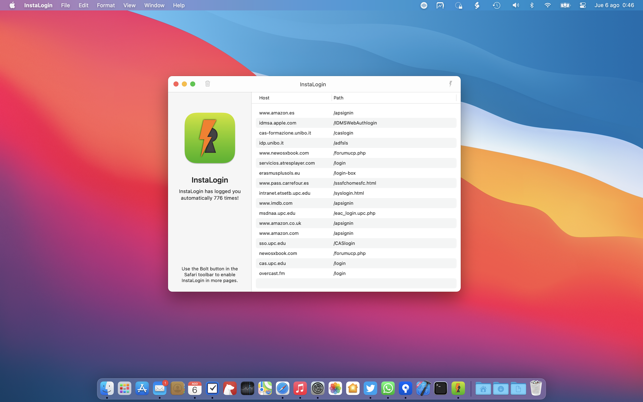
Task: Select the idp.unibo.it row
Action: [x=356, y=143]
